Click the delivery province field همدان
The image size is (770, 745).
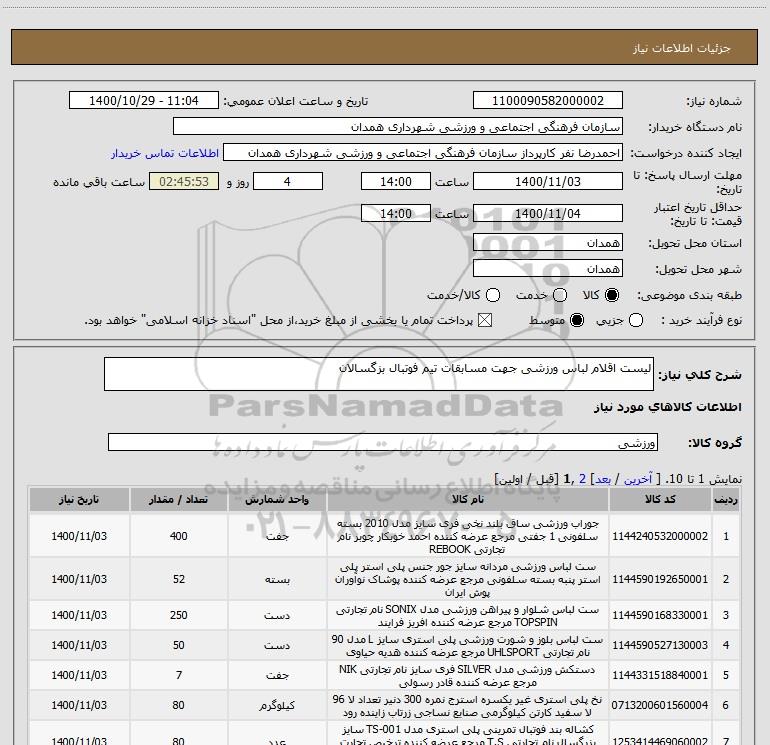(548, 242)
